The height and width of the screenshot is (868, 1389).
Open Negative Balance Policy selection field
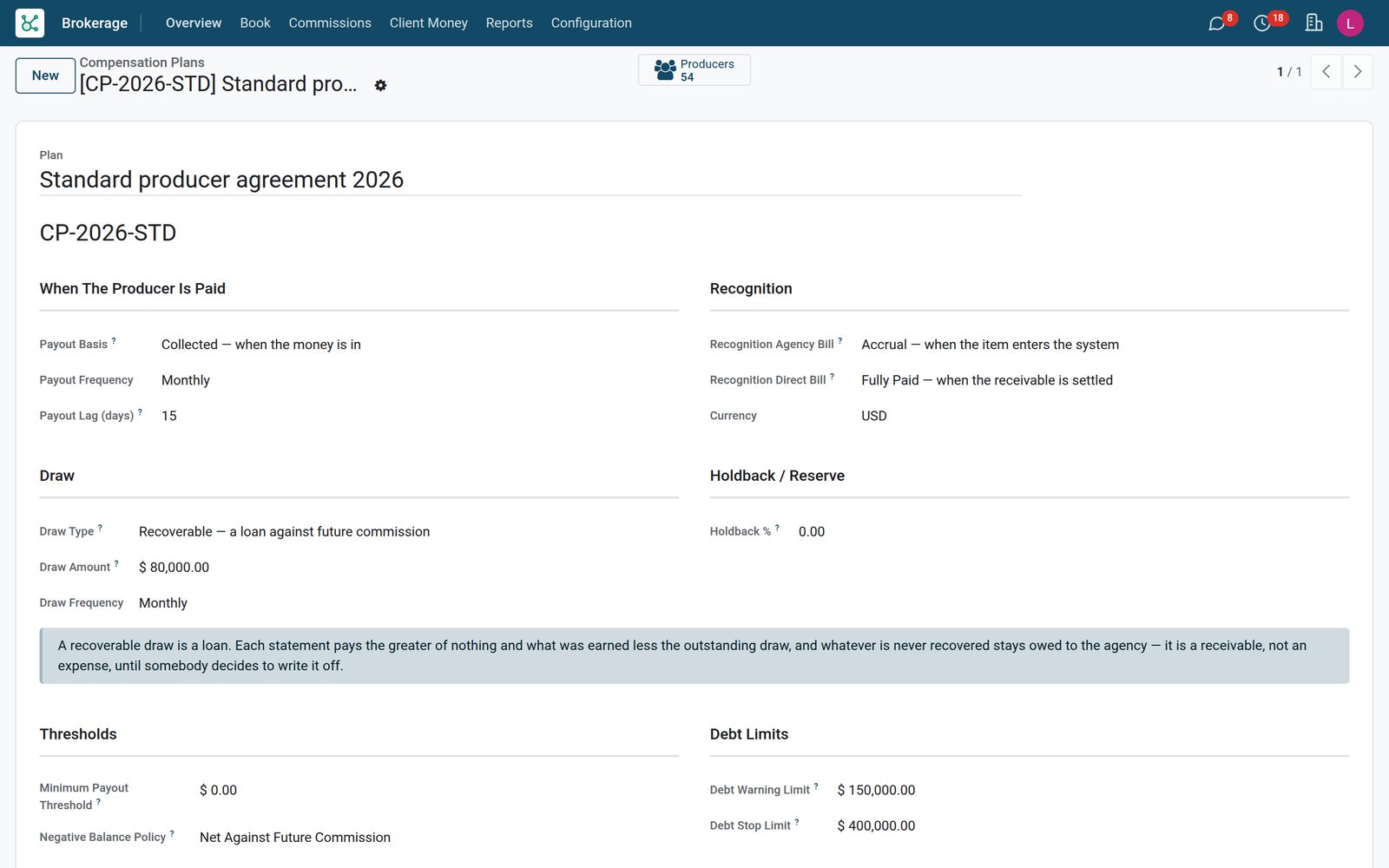439,838
